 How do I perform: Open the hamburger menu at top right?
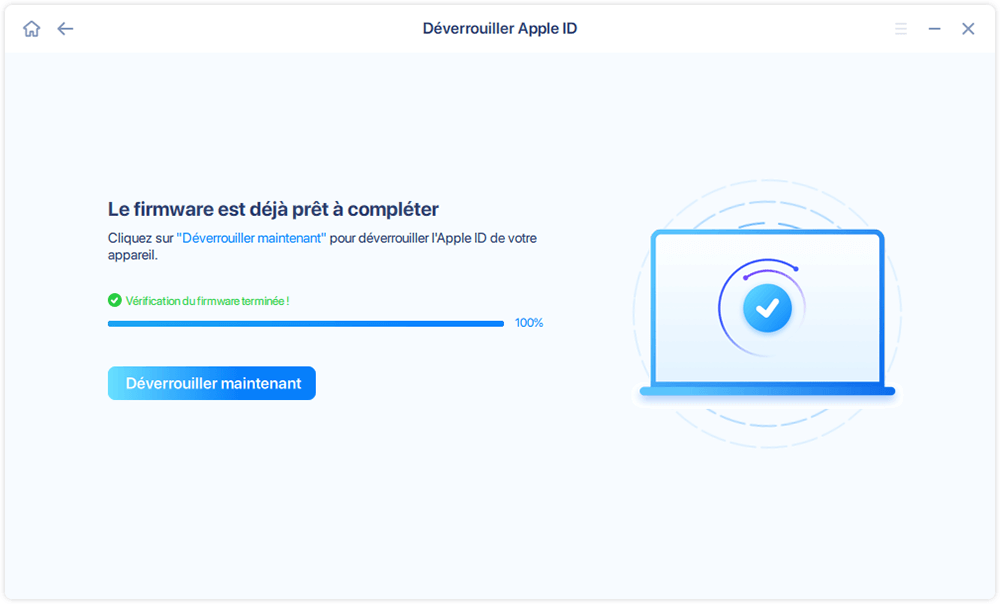[900, 29]
